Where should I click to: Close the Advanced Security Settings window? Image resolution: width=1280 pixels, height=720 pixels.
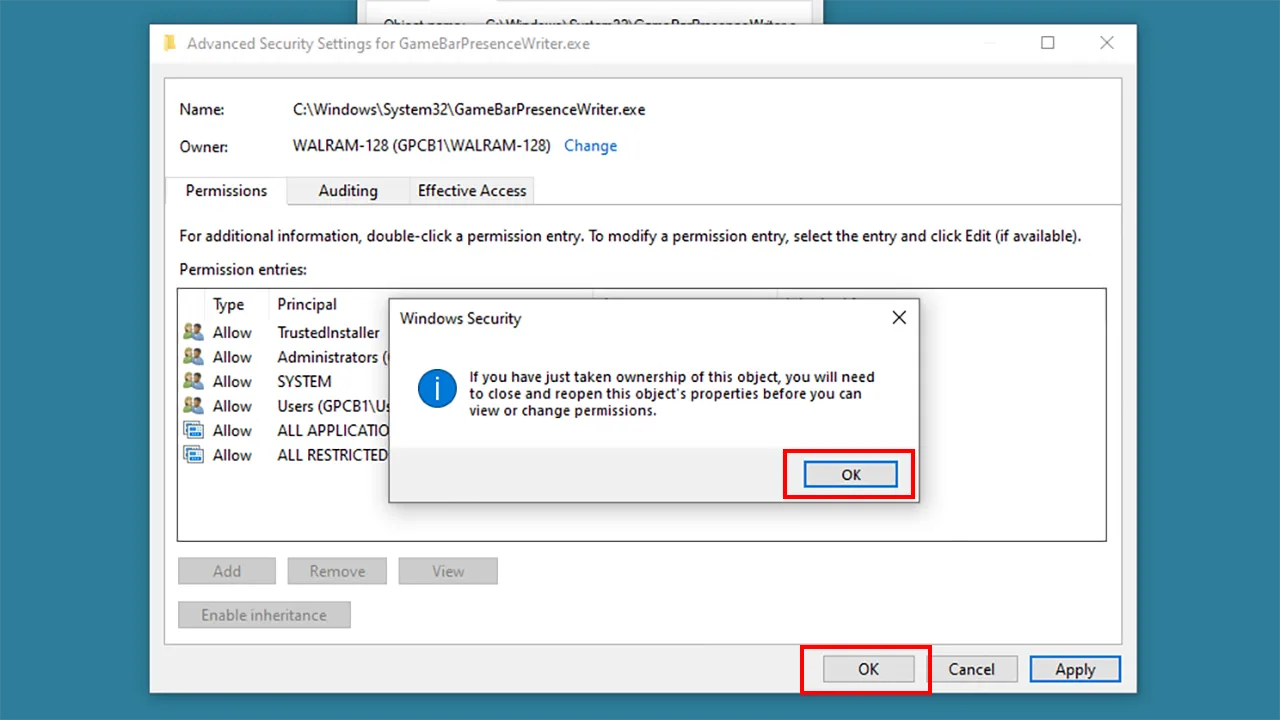[x=1107, y=43]
